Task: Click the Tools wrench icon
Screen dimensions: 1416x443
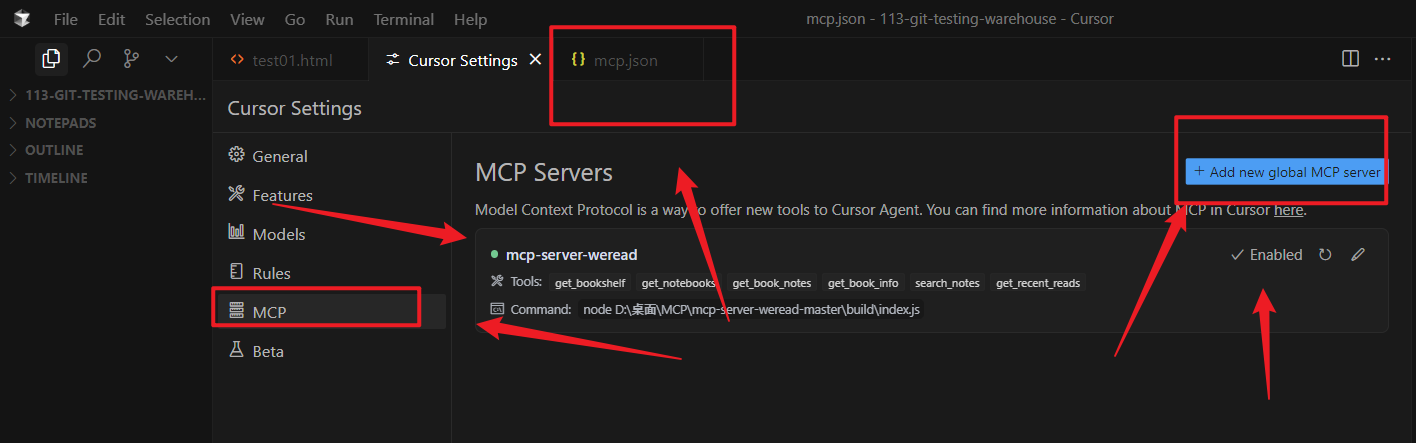Action: pyautogui.click(x=497, y=282)
